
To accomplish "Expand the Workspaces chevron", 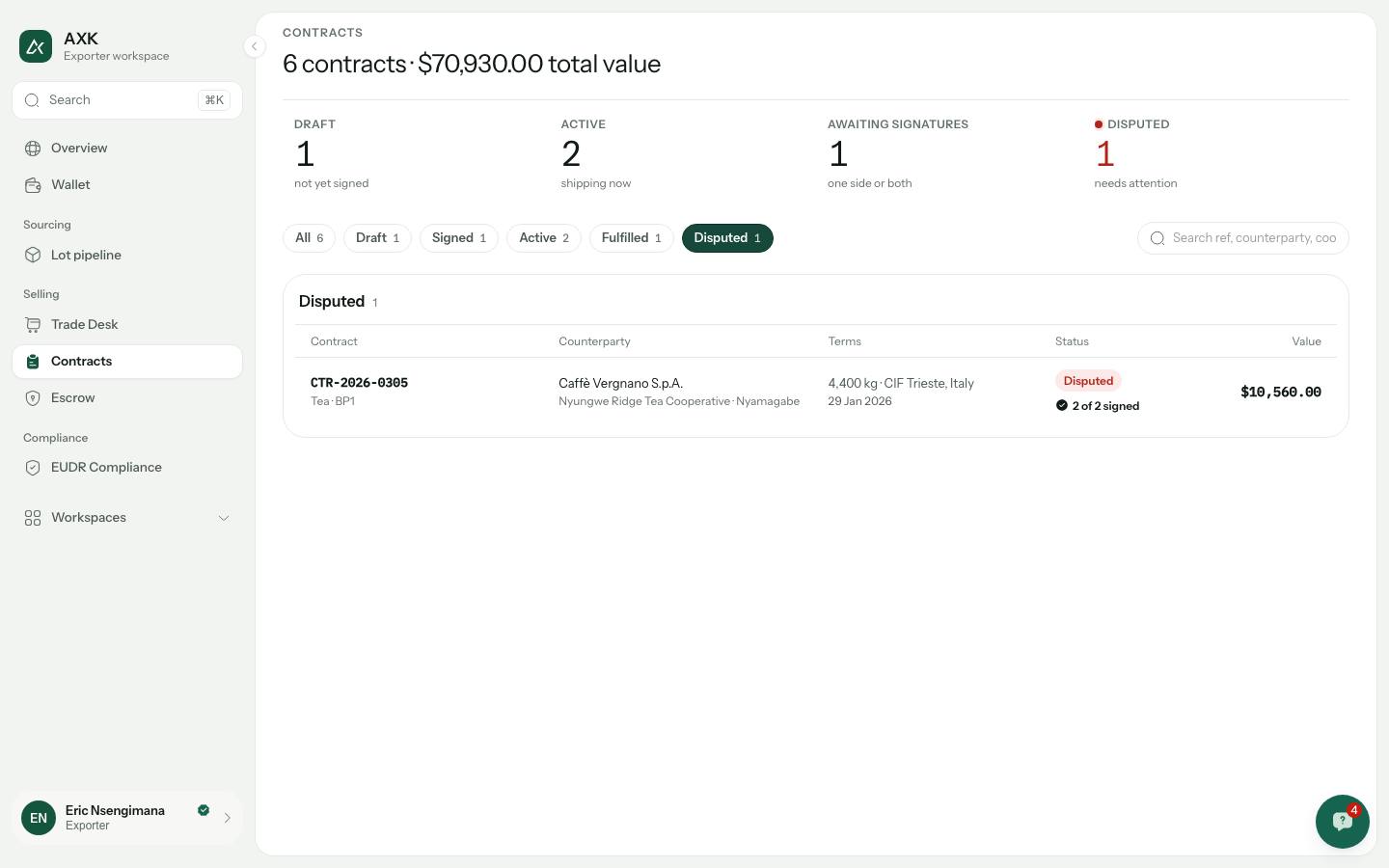I will 224,518.
